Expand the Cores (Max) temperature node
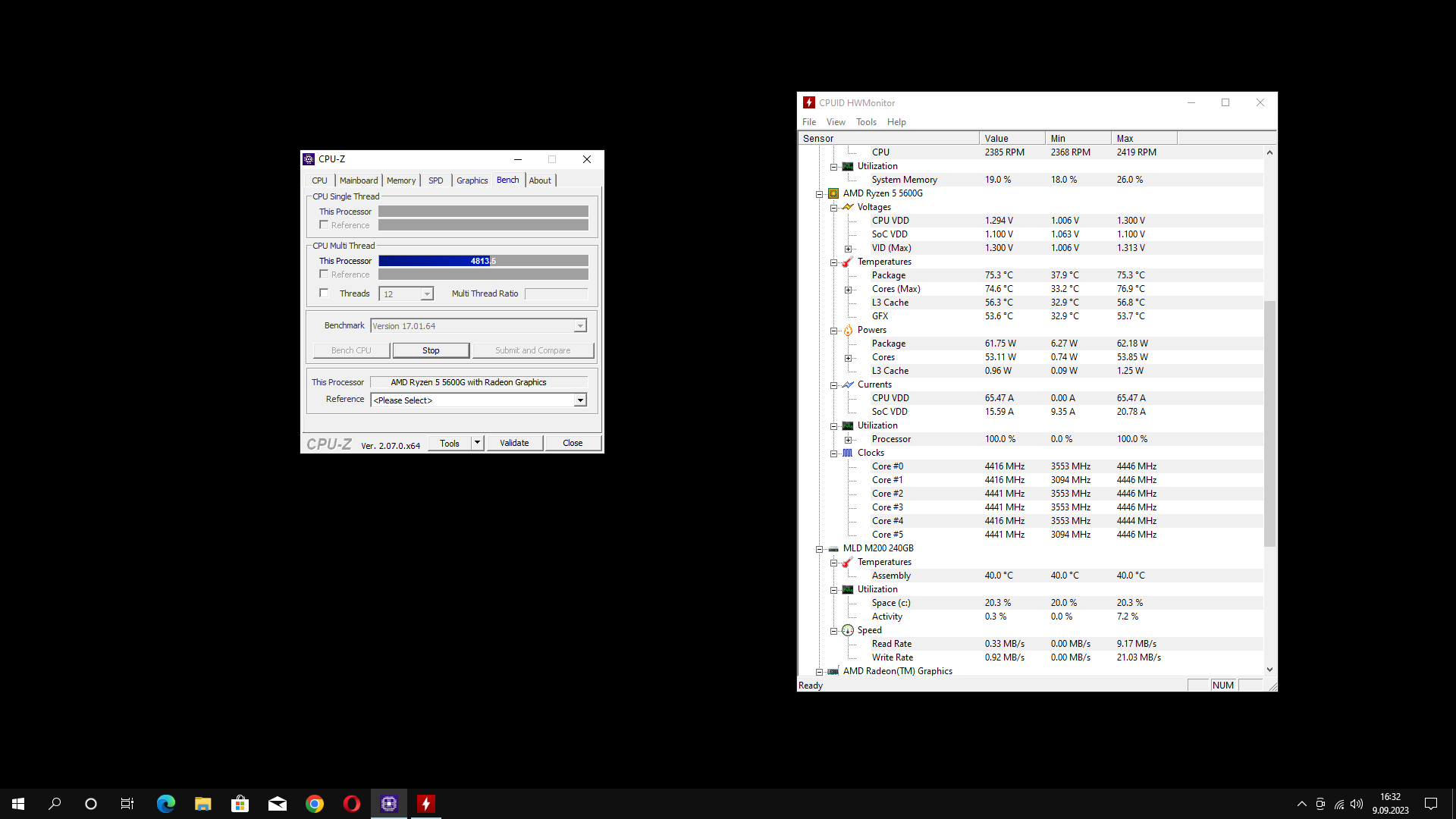 [848, 290]
